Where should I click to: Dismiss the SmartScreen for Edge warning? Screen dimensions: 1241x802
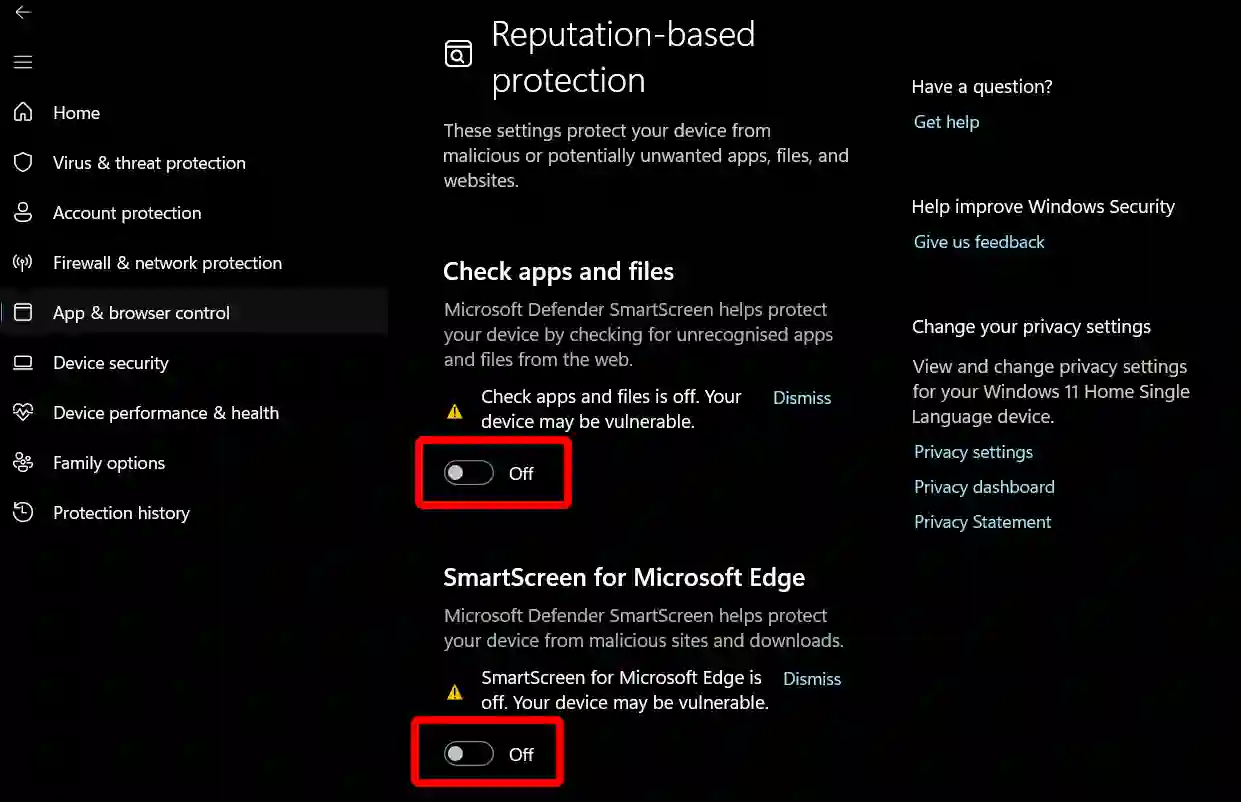(x=811, y=678)
